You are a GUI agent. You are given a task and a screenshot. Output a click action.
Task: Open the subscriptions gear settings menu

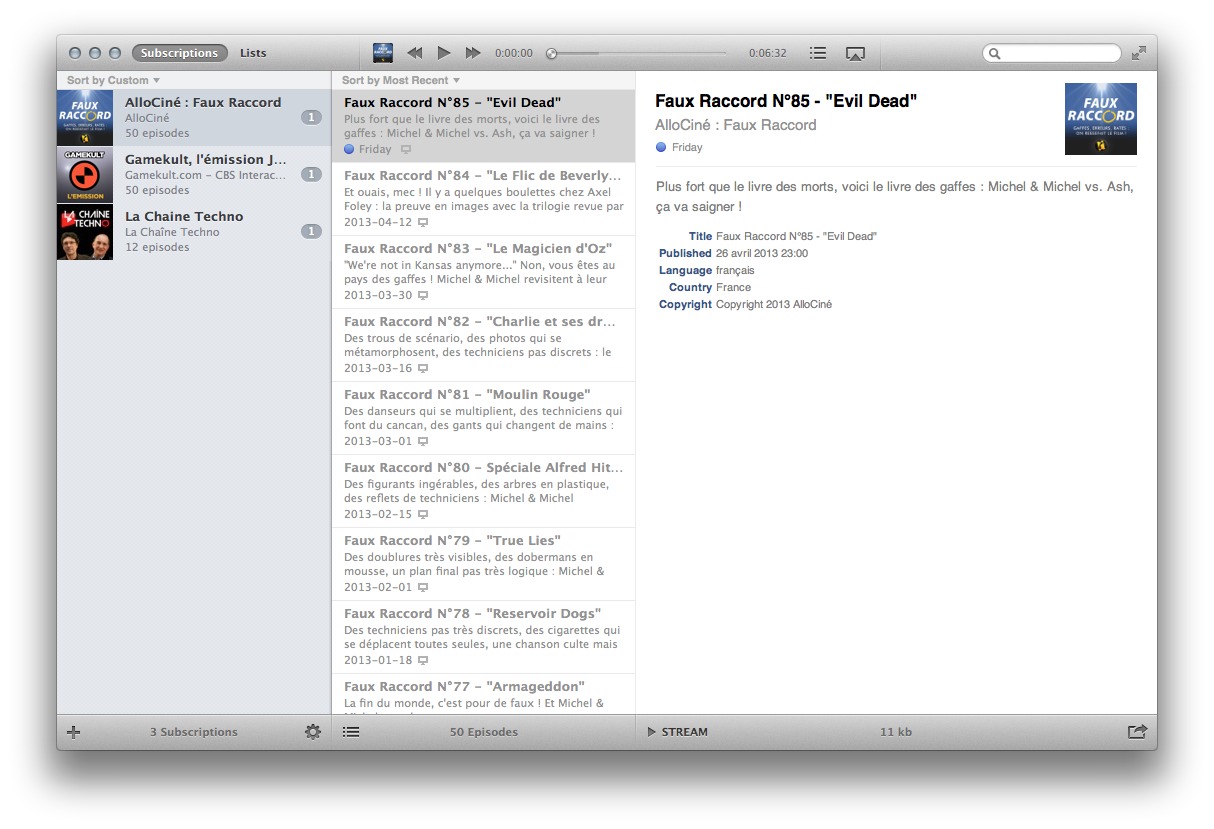coord(313,732)
